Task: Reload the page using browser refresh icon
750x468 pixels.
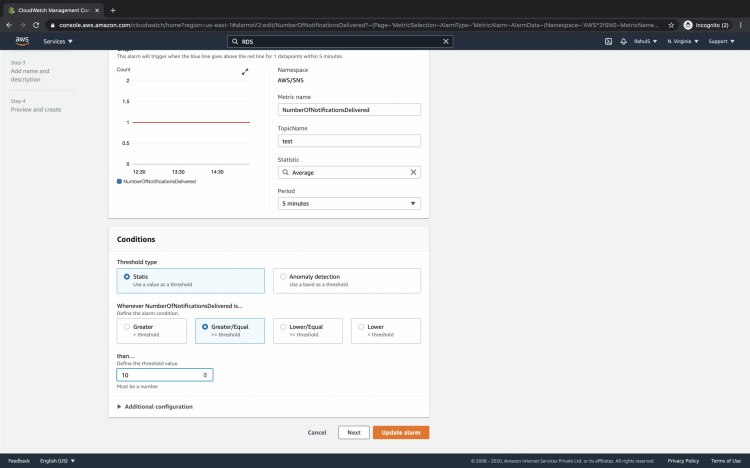Action: (x=36, y=24)
